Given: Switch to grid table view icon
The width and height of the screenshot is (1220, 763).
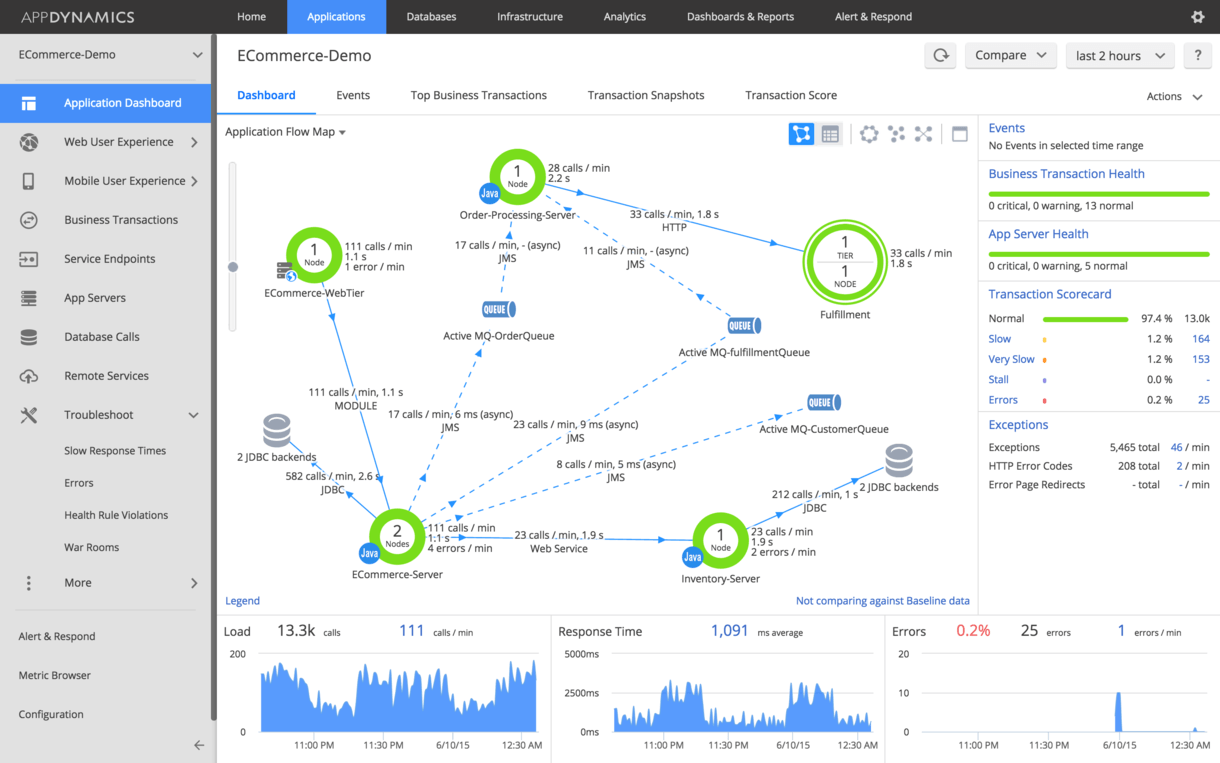Looking at the screenshot, I should click(x=830, y=134).
